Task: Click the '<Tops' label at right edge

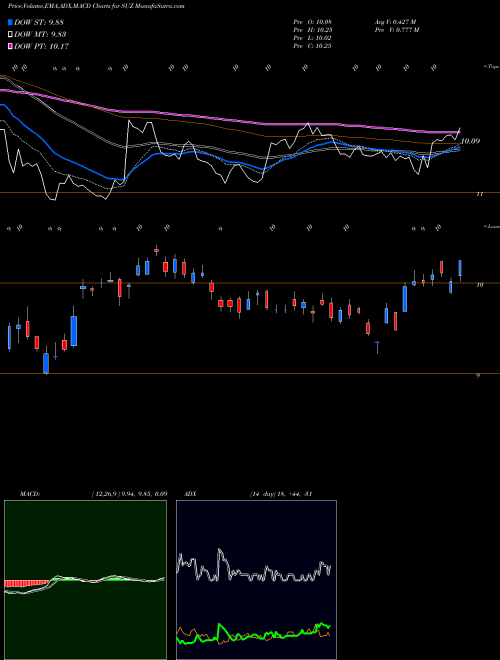Action: coord(492,67)
